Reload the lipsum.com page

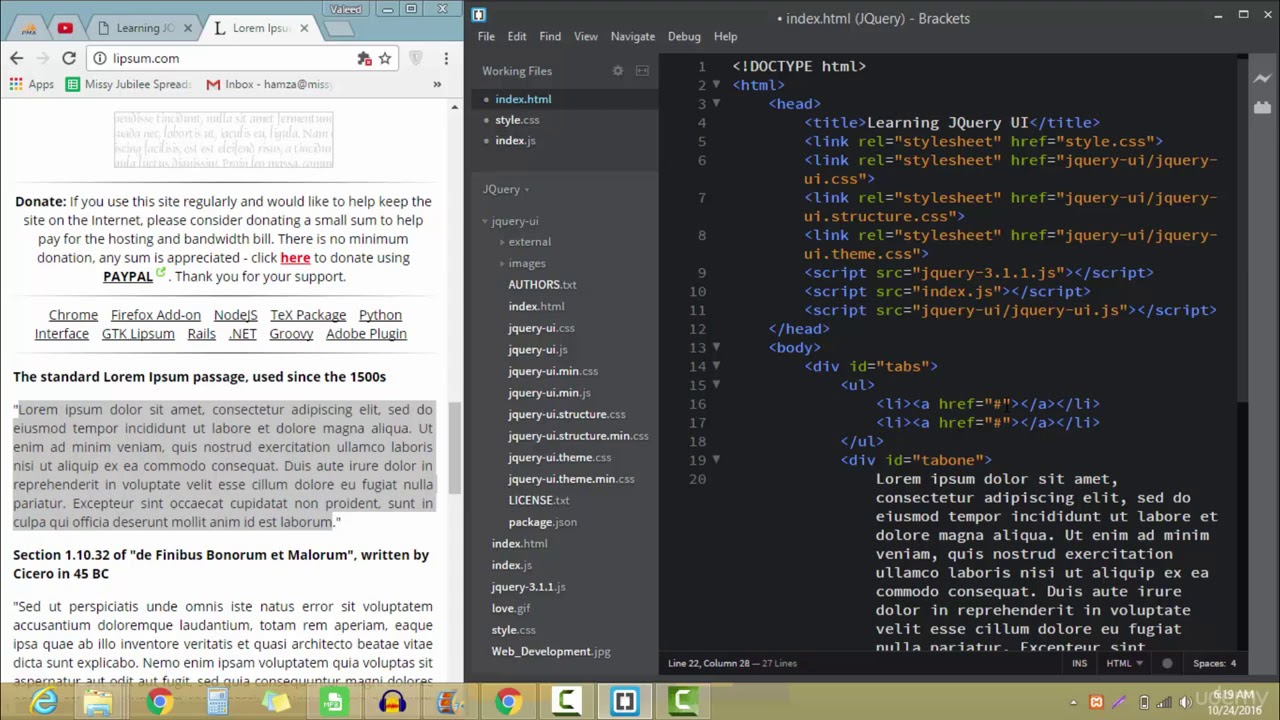(69, 58)
